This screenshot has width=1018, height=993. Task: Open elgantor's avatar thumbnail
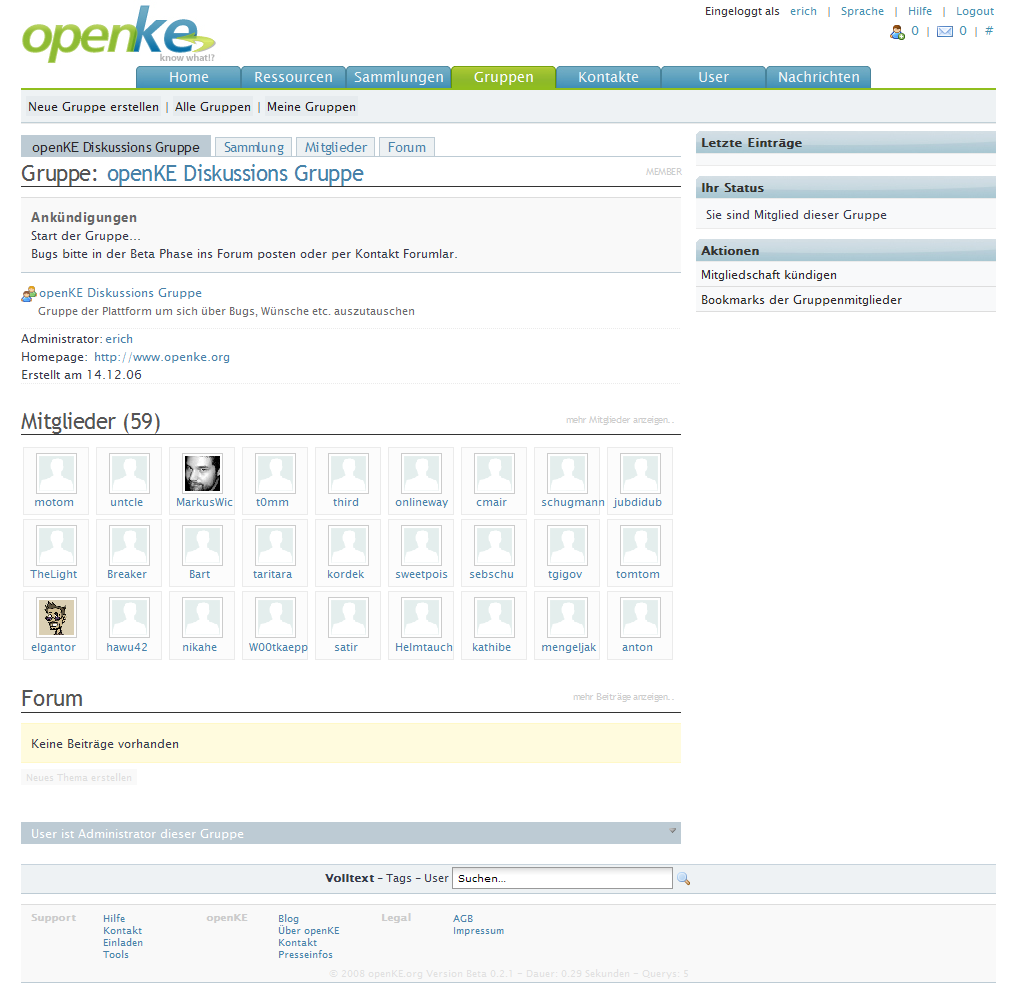click(x=55, y=617)
